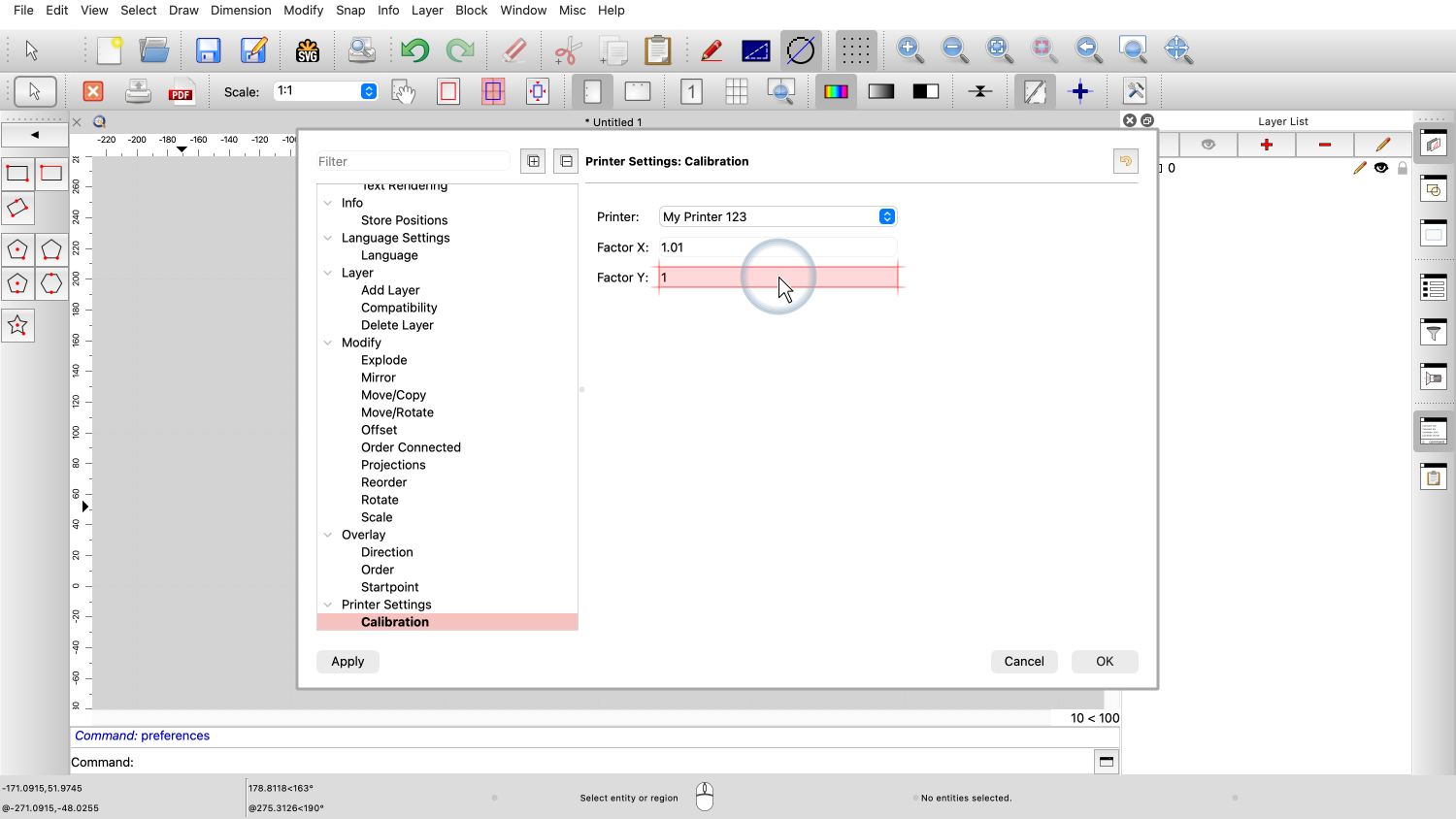The height and width of the screenshot is (819, 1456).
Task: Click the rainbow color mode swatch
Action: (836, 92)
